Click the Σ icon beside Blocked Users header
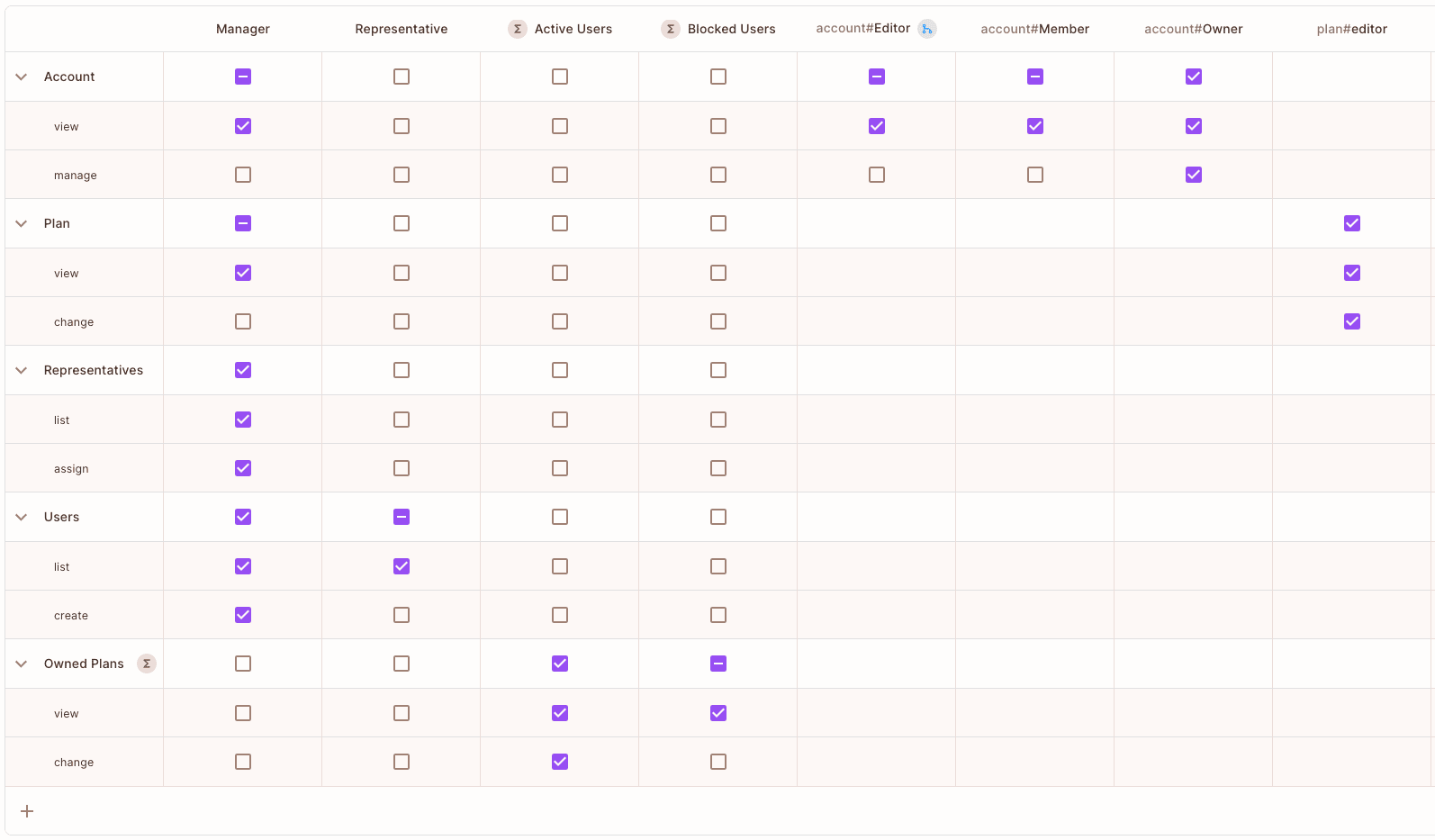This screenshot has height=840, width=1435. (x=671, y=29)
